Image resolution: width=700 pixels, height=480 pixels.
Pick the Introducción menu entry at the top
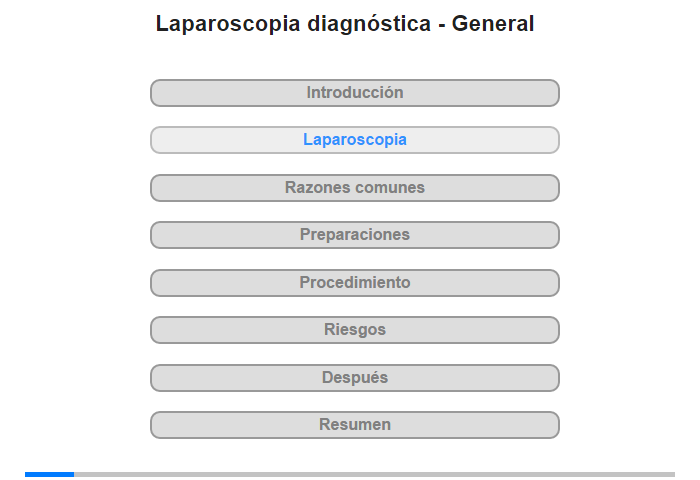354,93
